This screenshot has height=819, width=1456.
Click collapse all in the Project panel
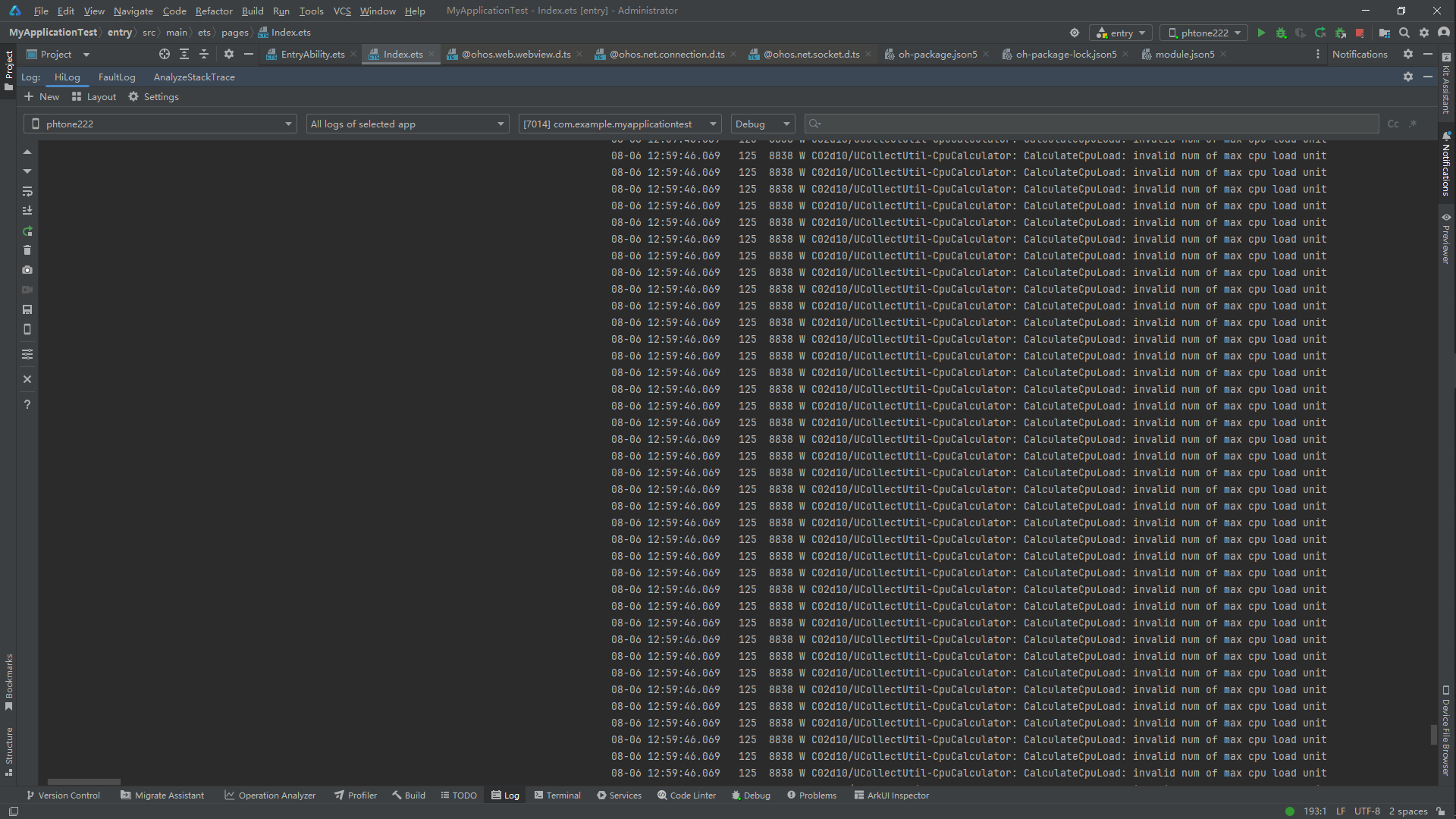coord(204,54)
